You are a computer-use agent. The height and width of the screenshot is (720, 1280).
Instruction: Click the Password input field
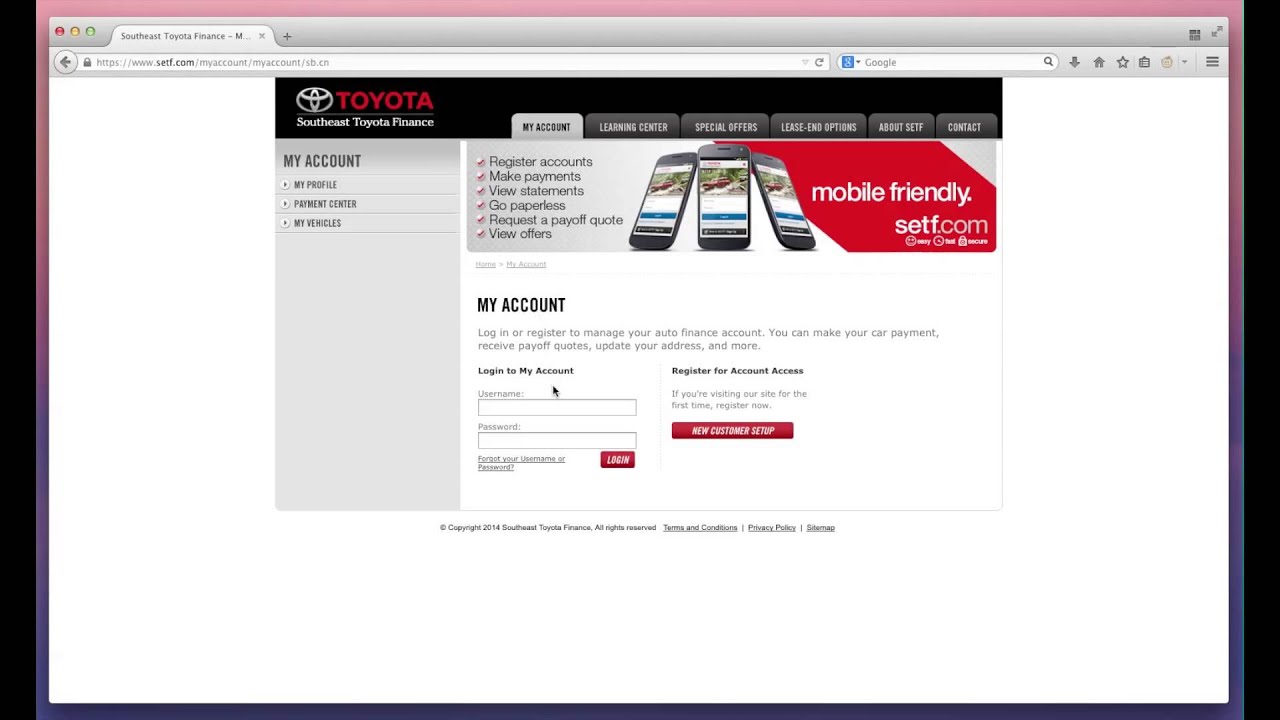coord(557,440)
